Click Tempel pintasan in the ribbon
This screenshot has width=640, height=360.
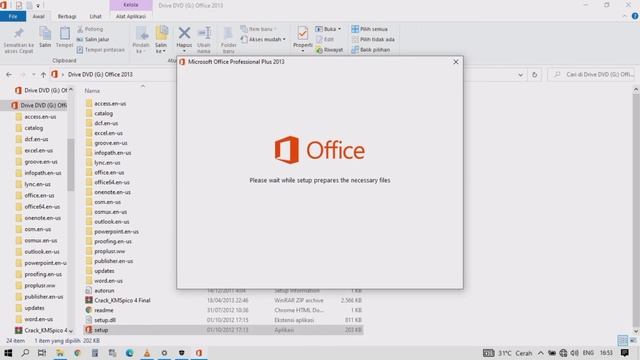pyautogui.click(x=100, y=50)
